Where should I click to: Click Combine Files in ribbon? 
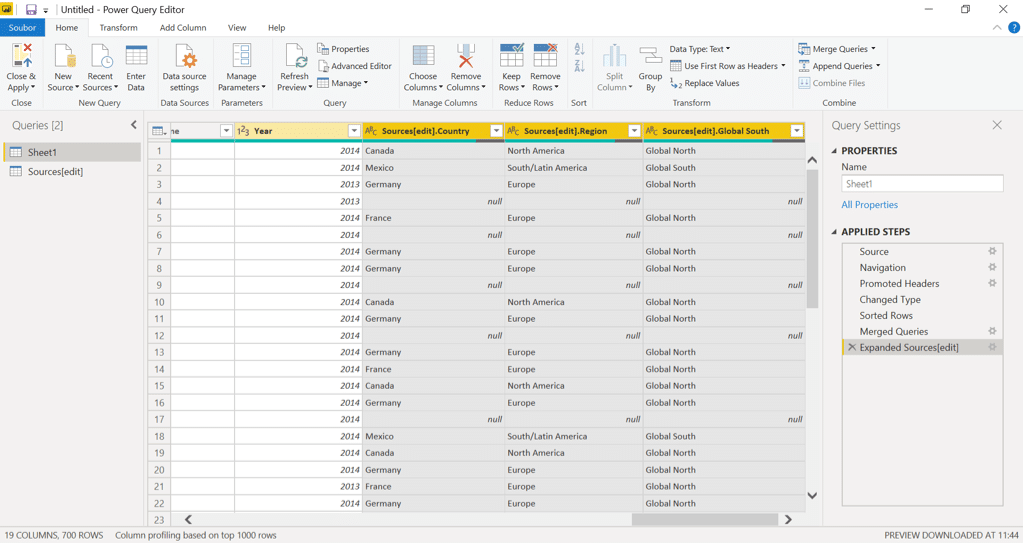(832, 83)
